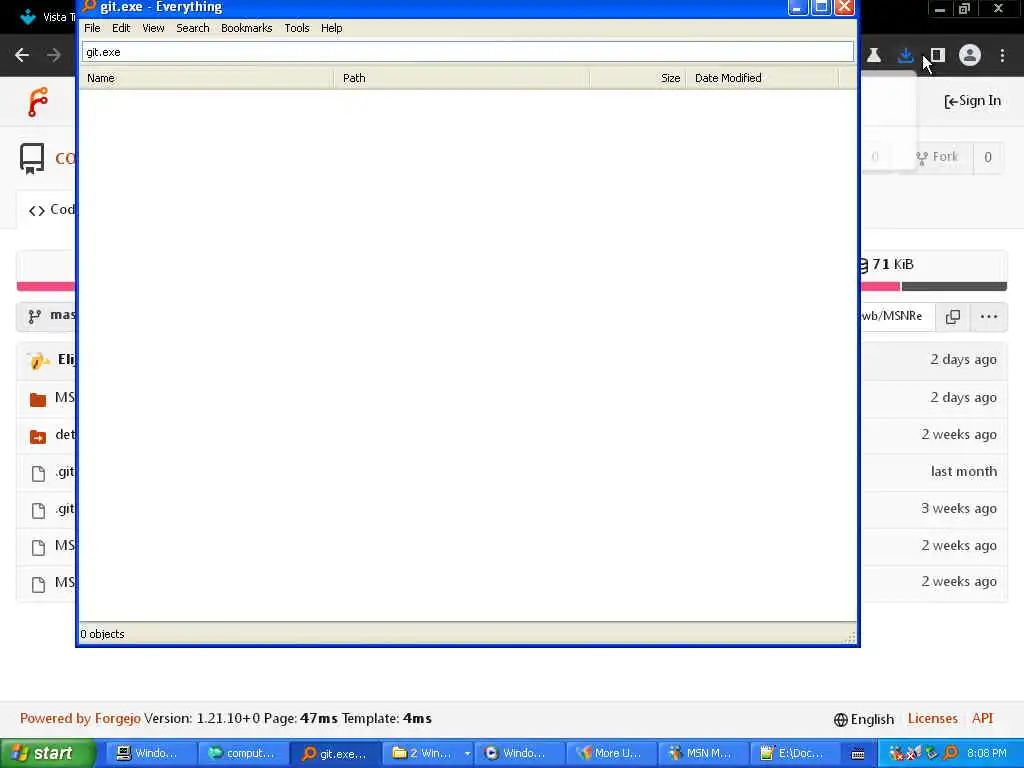
Task: Expand the 2 Win... taskbar group arrow
Action: 467,754
